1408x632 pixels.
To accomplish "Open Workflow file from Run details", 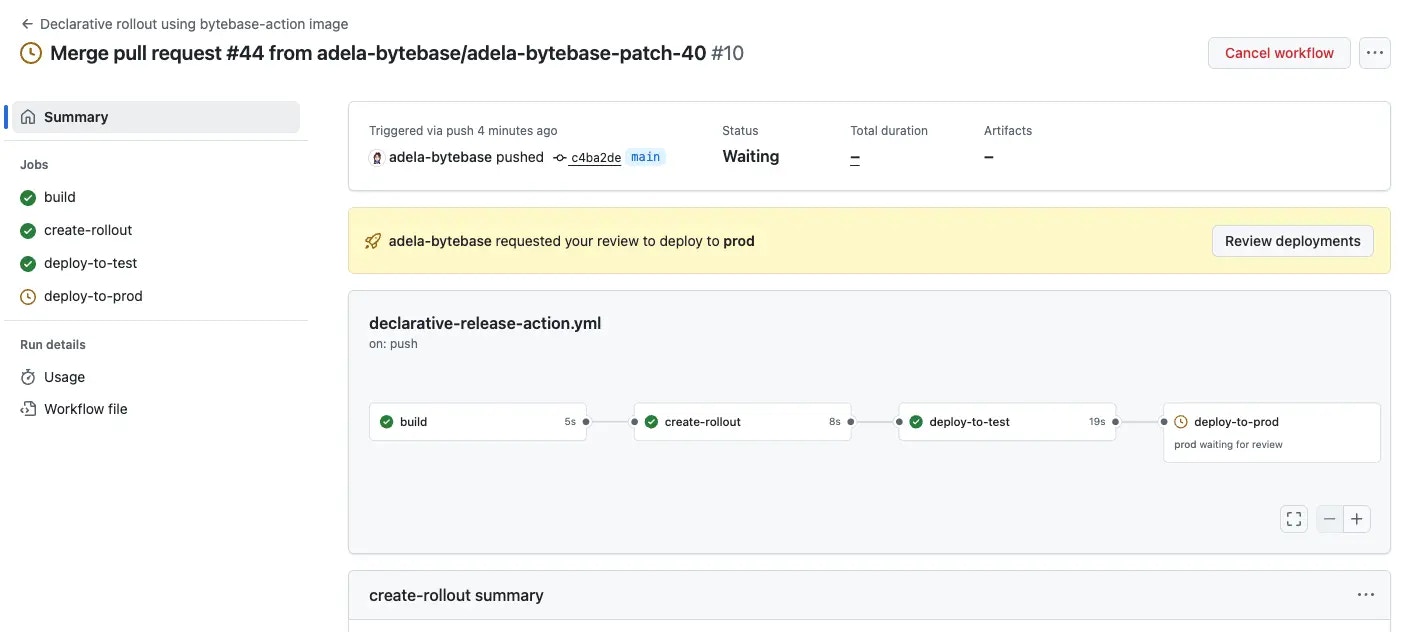I will click(x=85, y=409).
